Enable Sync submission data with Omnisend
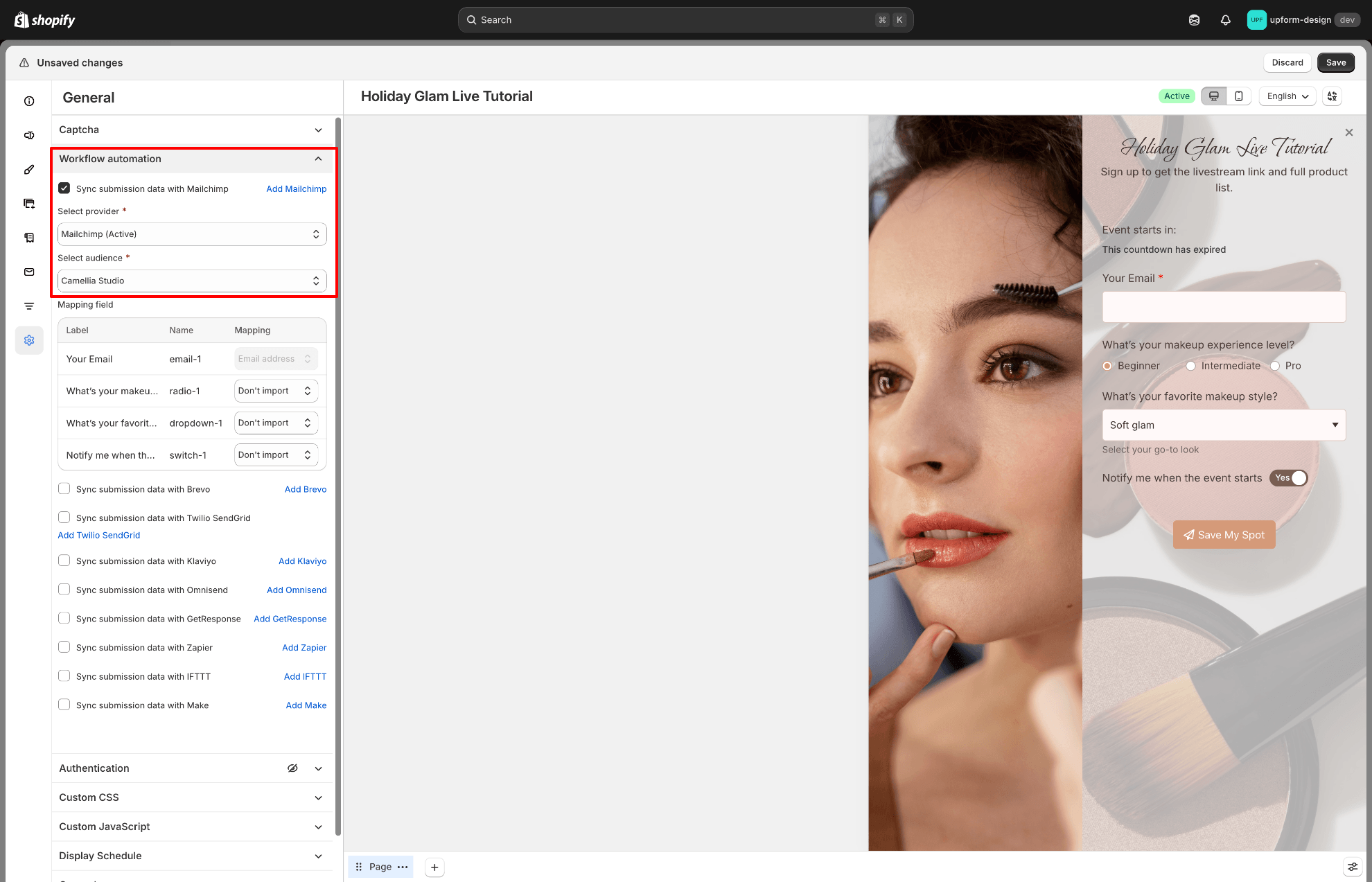The height and width of the screenshot is (882, 1372). (x=64, y=590)
